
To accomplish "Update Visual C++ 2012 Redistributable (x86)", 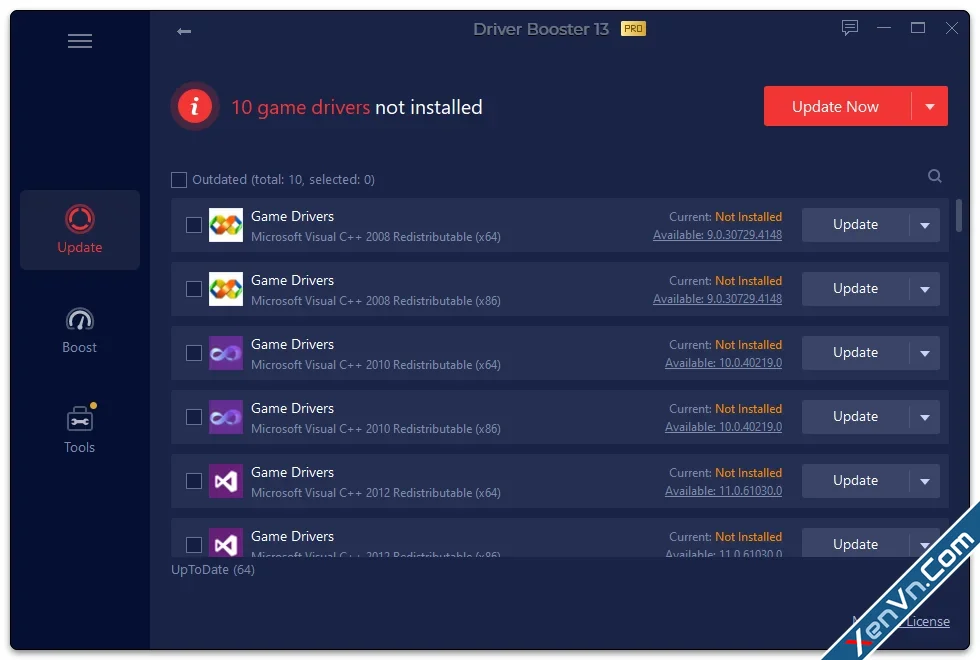I will [x=855, y=542].
